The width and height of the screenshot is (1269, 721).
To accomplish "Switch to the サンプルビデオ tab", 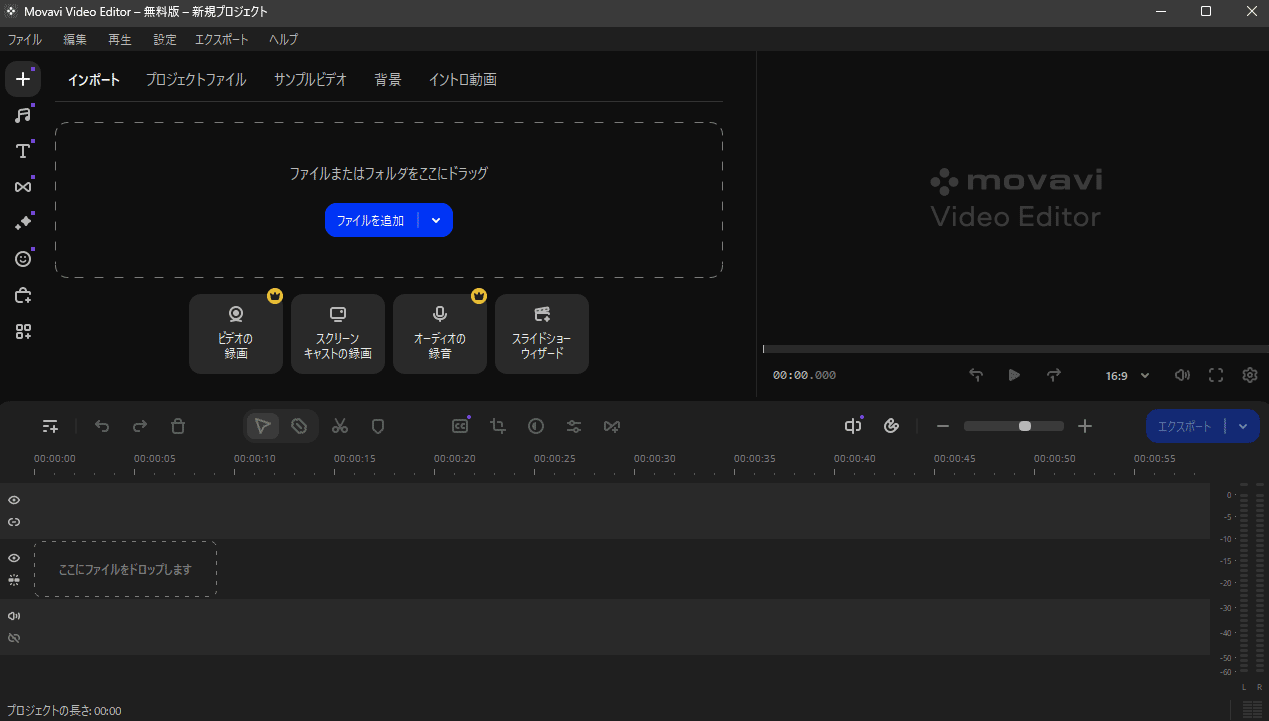I will click(310, 79).
